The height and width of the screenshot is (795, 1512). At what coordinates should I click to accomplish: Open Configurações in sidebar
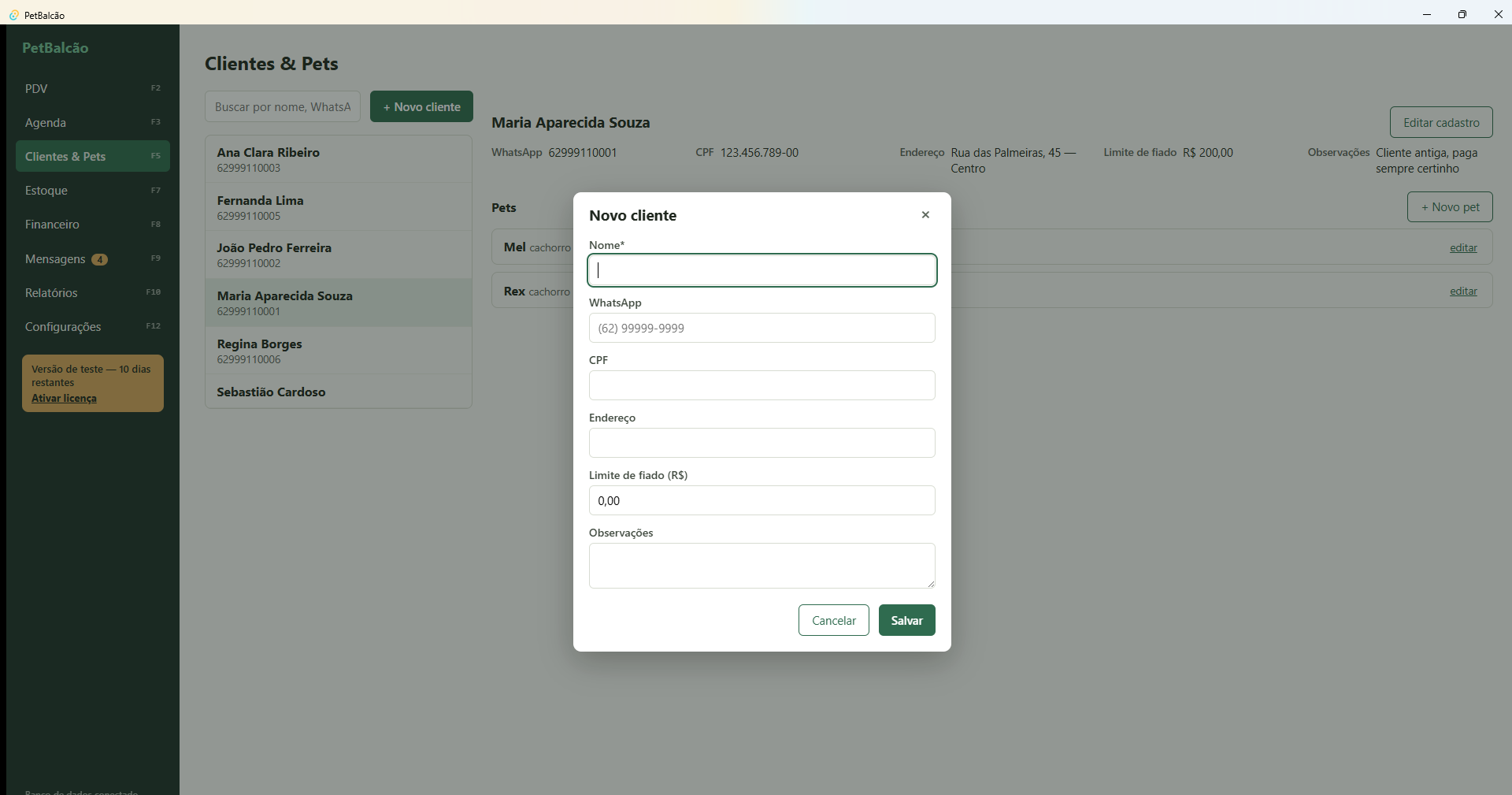(93, 326)
